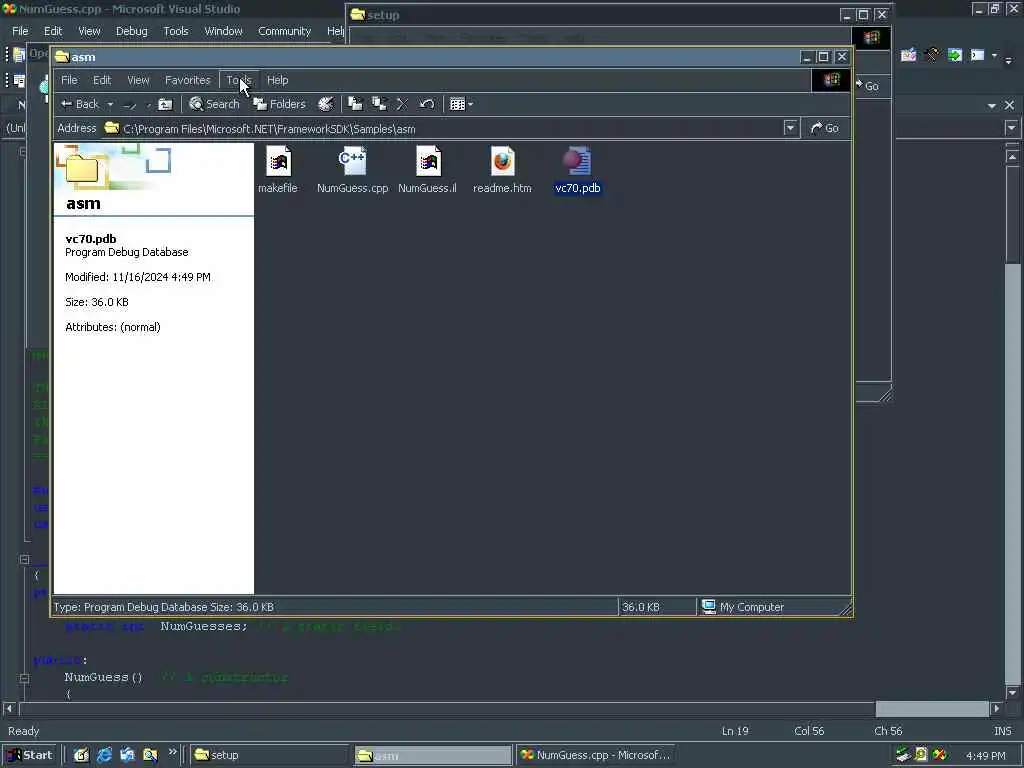This screenshot has width=1024, height=768.
Task: Expand the Visual Studio member combo dropdown
Action: (1012, 128)
